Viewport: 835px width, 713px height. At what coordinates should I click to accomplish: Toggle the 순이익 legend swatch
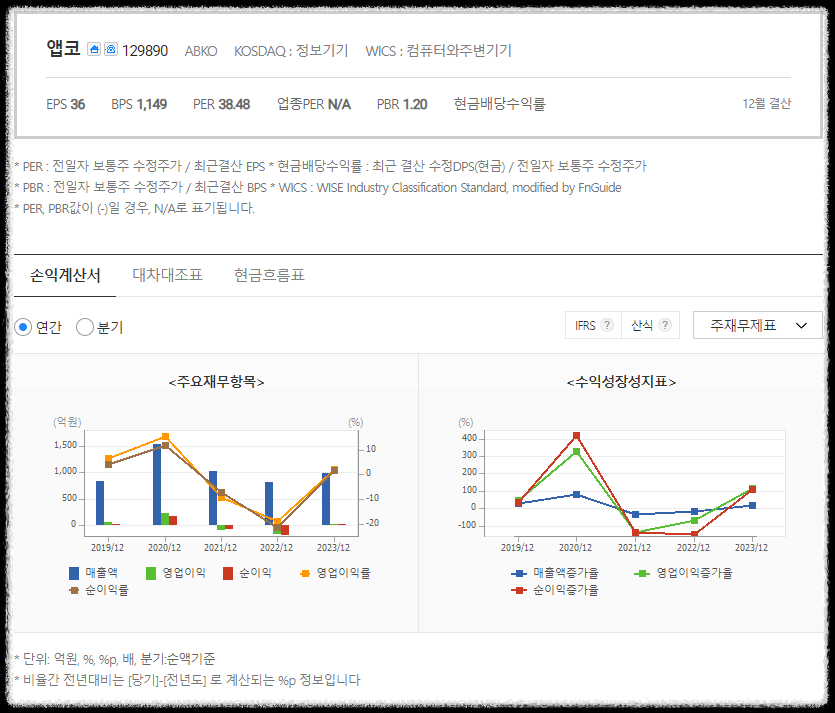click(228, 573)
